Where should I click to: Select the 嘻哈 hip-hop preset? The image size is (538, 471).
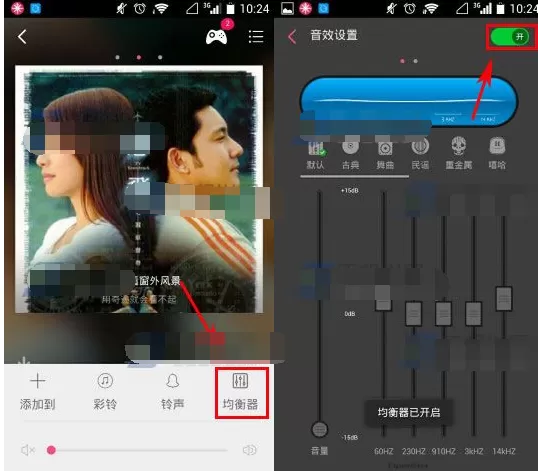(x=497, y=154)
